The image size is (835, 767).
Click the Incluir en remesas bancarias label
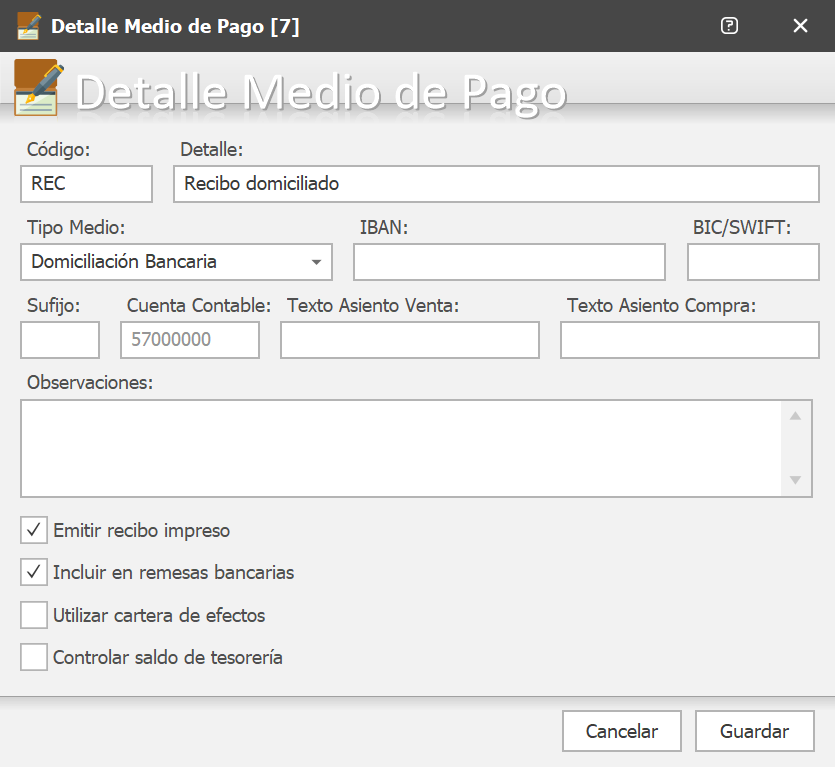(174, 573)
